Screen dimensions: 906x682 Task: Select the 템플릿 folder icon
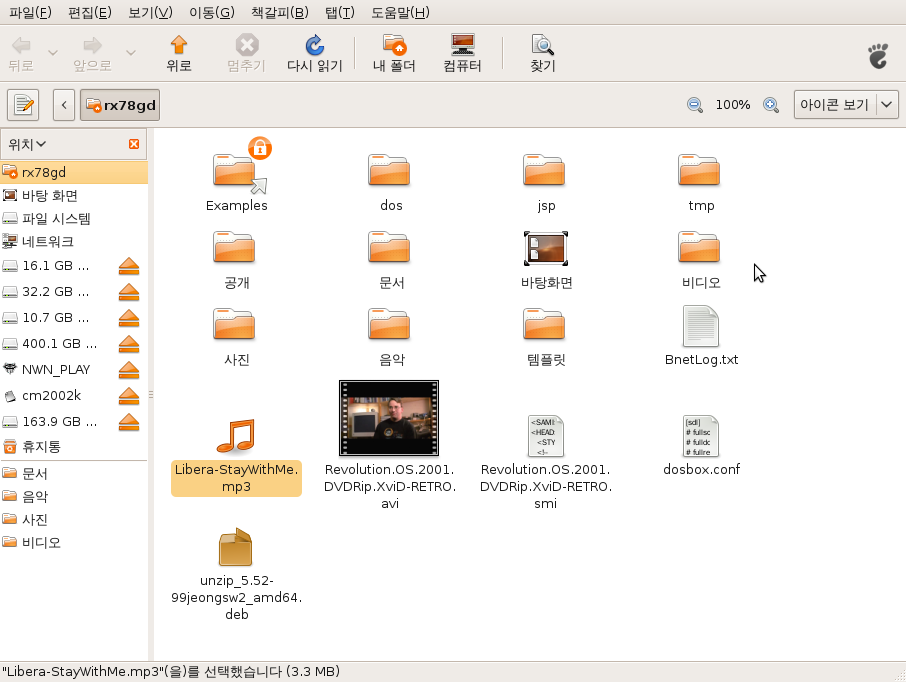[x=544, y=324]
